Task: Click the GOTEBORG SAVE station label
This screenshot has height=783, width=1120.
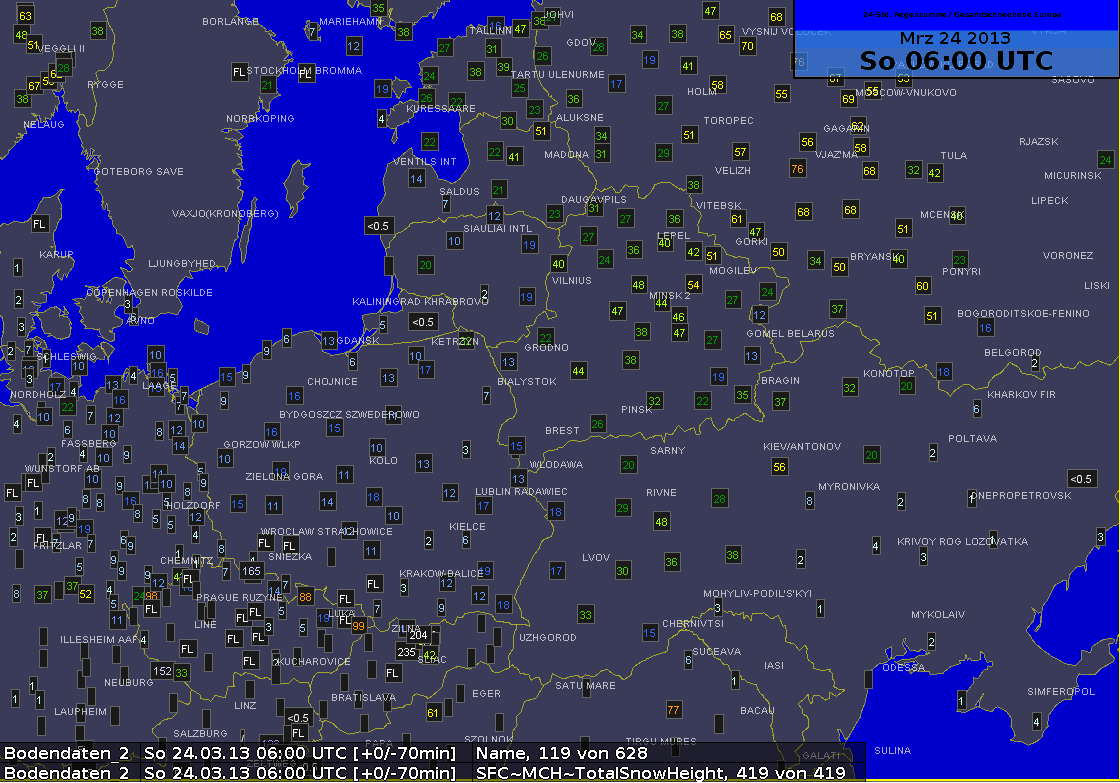Action: [139, 172]
